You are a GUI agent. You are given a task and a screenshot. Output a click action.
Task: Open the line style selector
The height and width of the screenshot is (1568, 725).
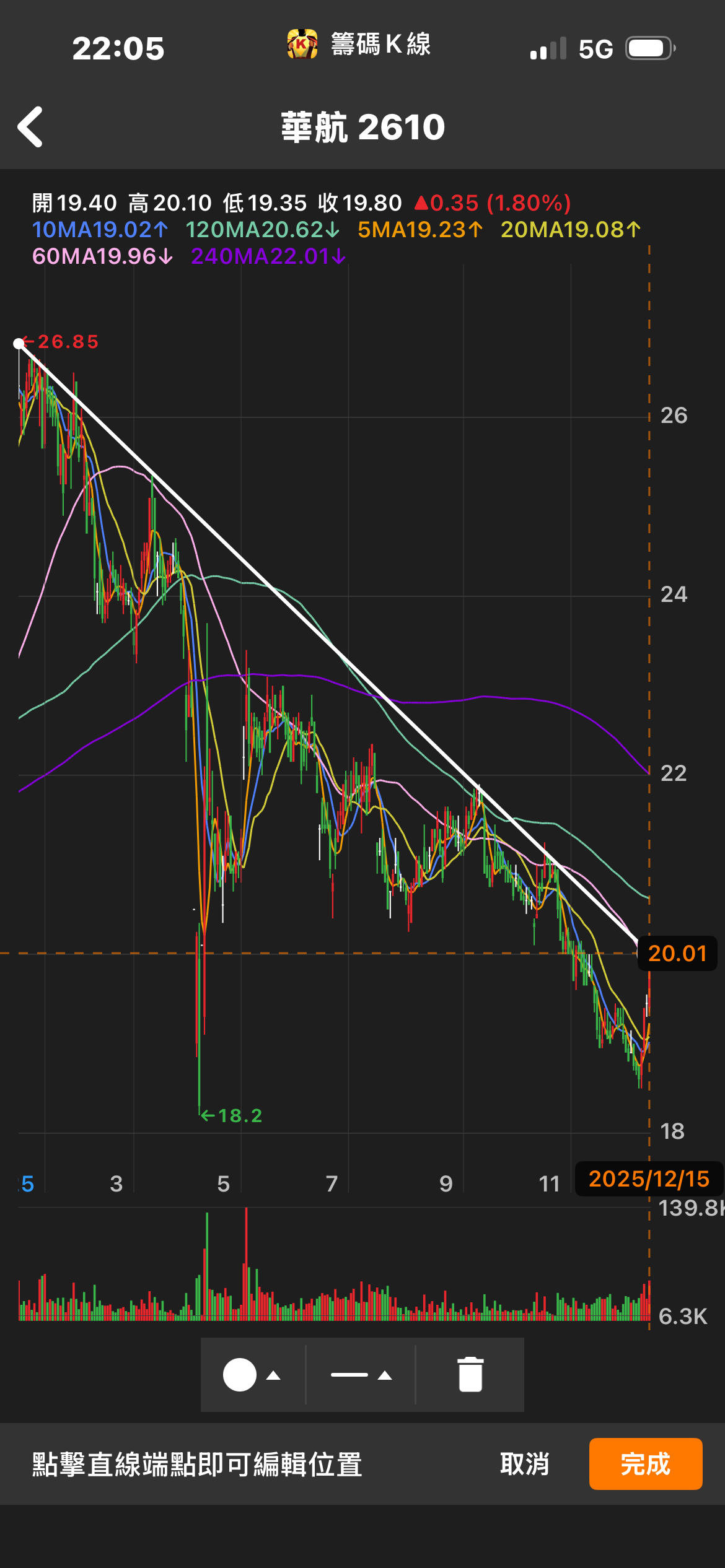pyautogui.click(x=349, y=1375)
